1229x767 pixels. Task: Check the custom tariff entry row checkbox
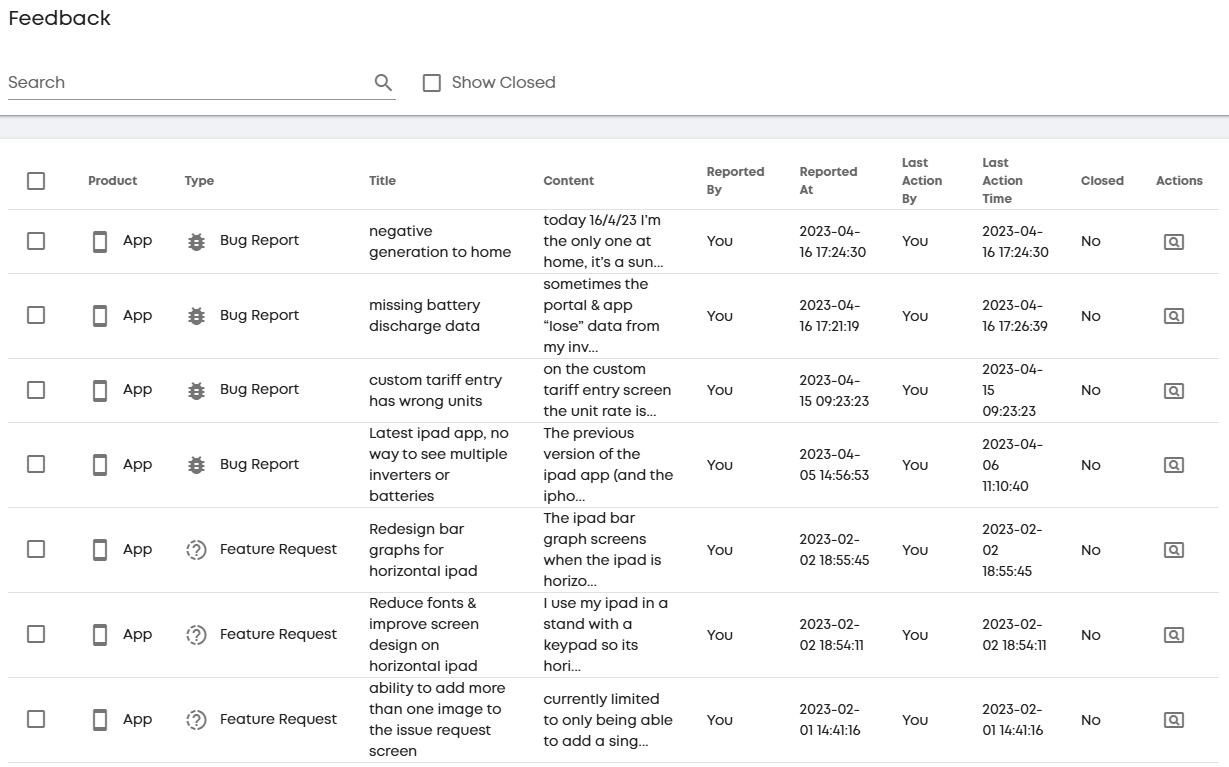point(36,390)
